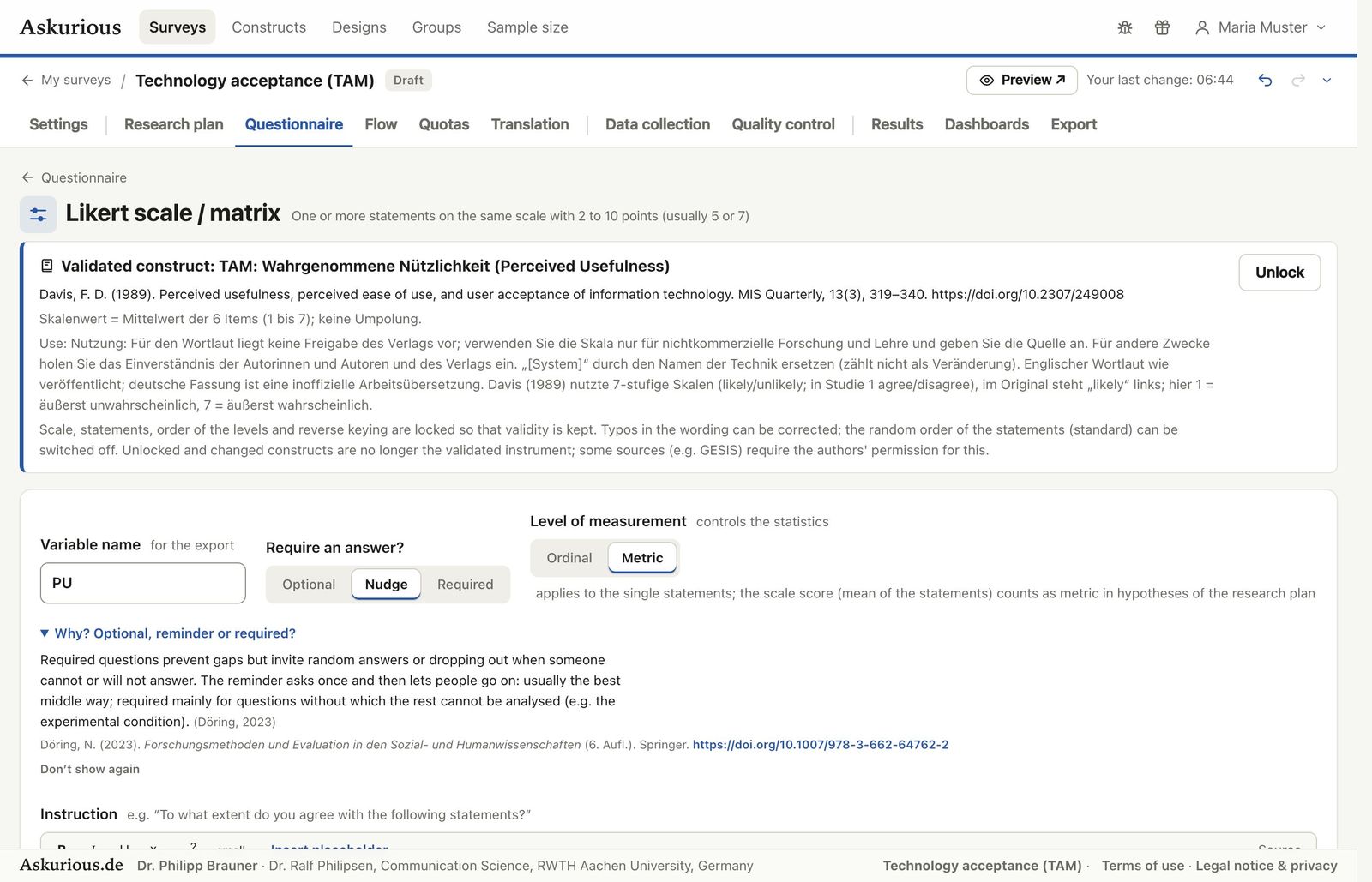1372x882 pixels.
Task: Select the Surveys navigation item
Action: [178, 27]
